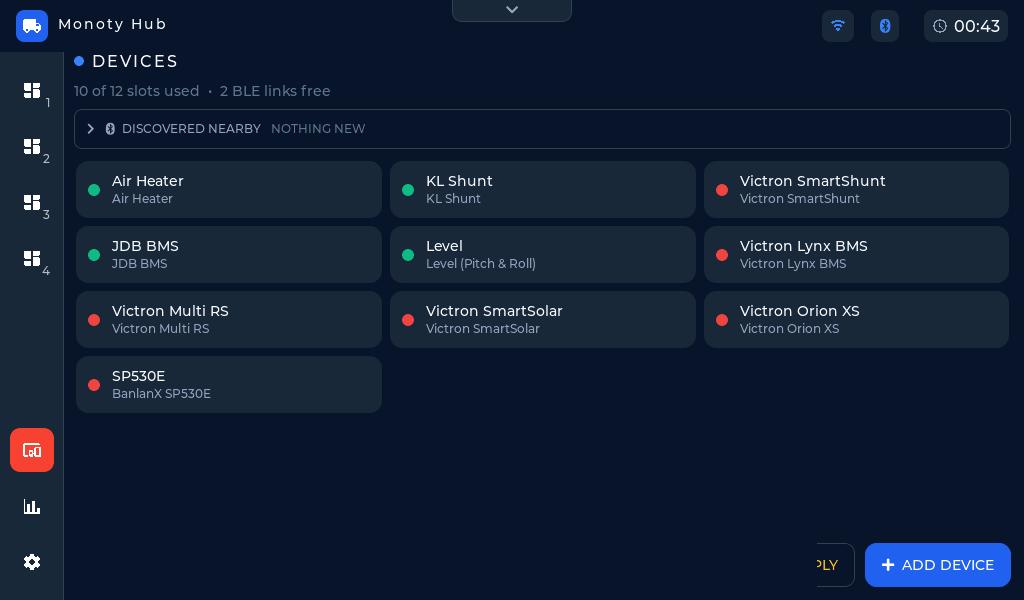Open the statistics bar chart icon

[32, 506]
